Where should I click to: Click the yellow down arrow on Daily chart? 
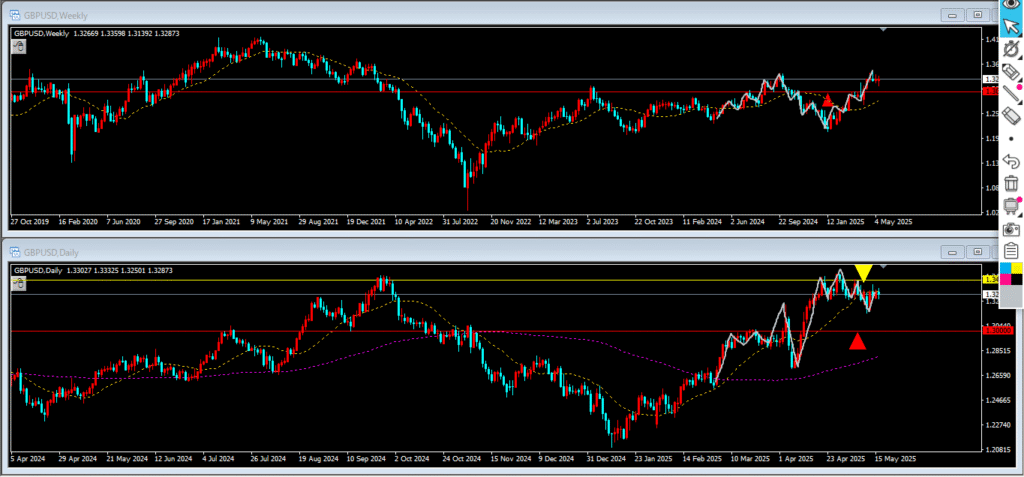click(x=863, y=272)
